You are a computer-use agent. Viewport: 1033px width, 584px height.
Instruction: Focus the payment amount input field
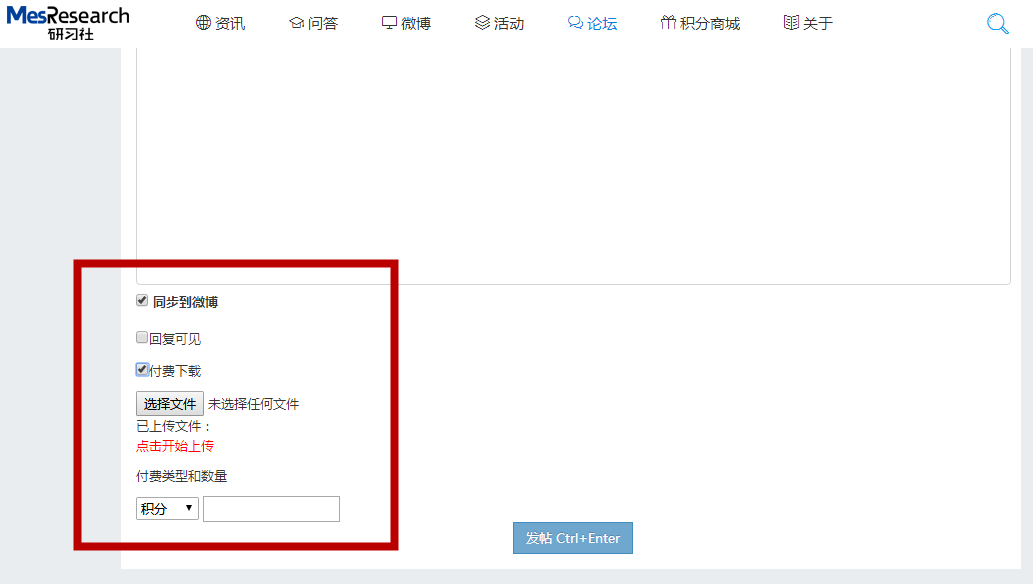(x=271, y=509)
